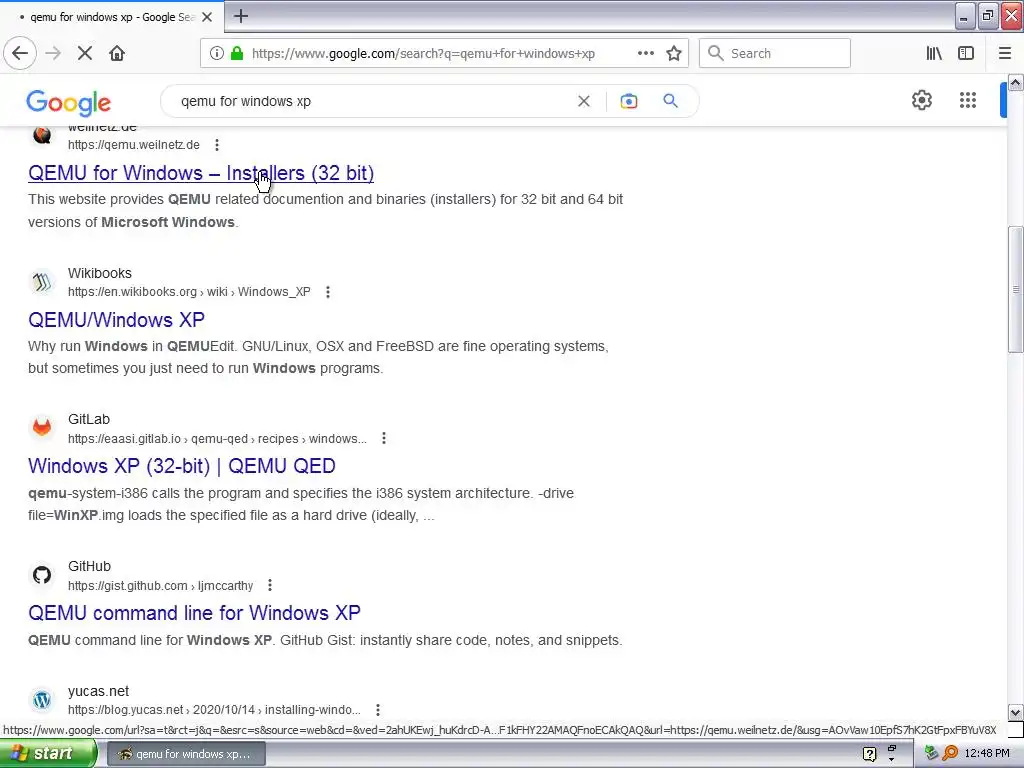Click the 12:48 PM system clock

(x=987, y=754)
